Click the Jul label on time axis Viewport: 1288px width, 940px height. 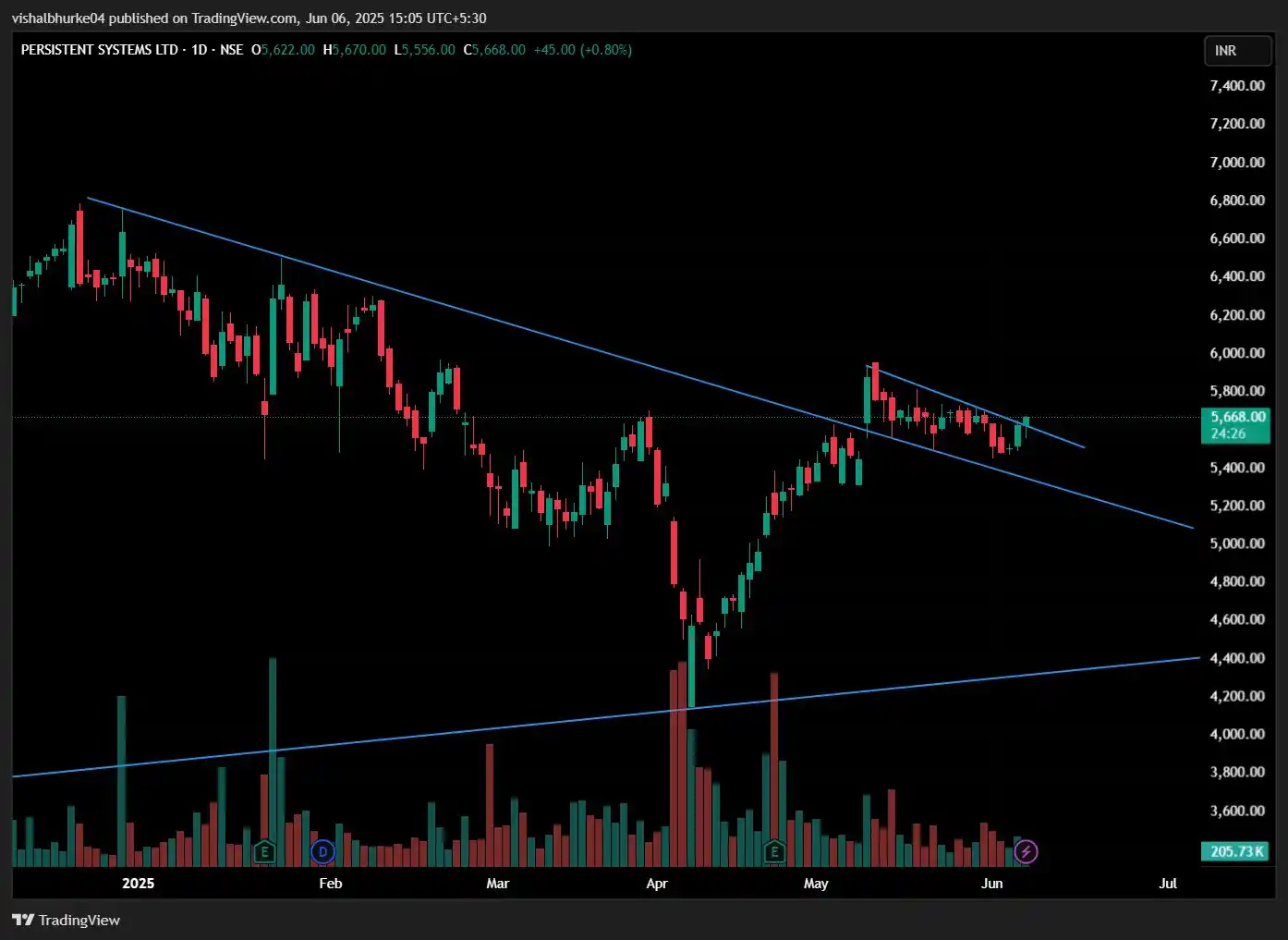pos(1168,883)
